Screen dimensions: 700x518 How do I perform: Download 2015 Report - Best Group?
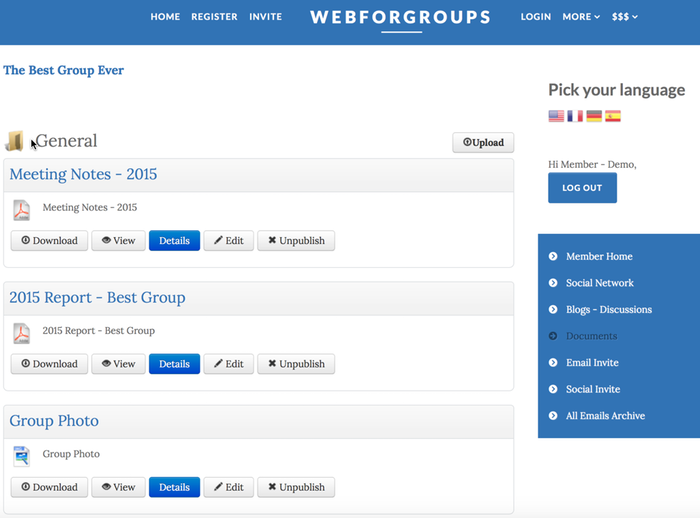pyautogui.click(x=50, y=364)
